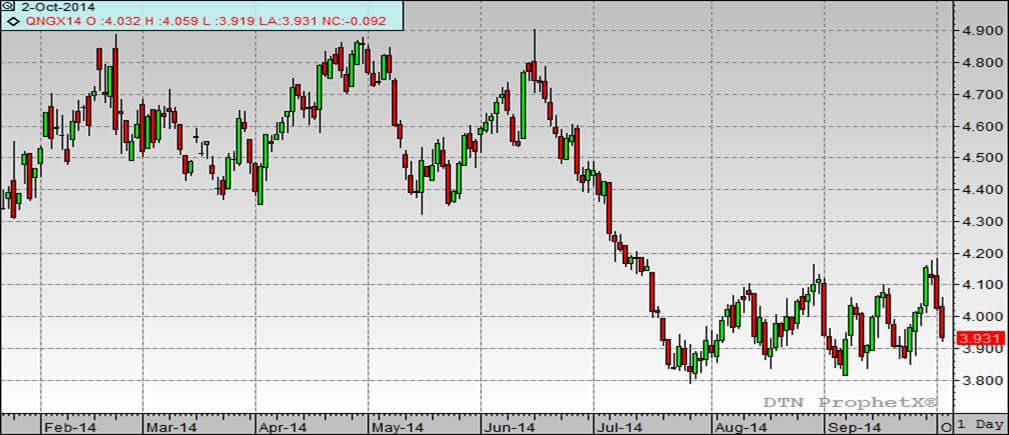Click the 3.800 price axis label
Viewport: 1009px width, 435px height.
pos(981,380)
